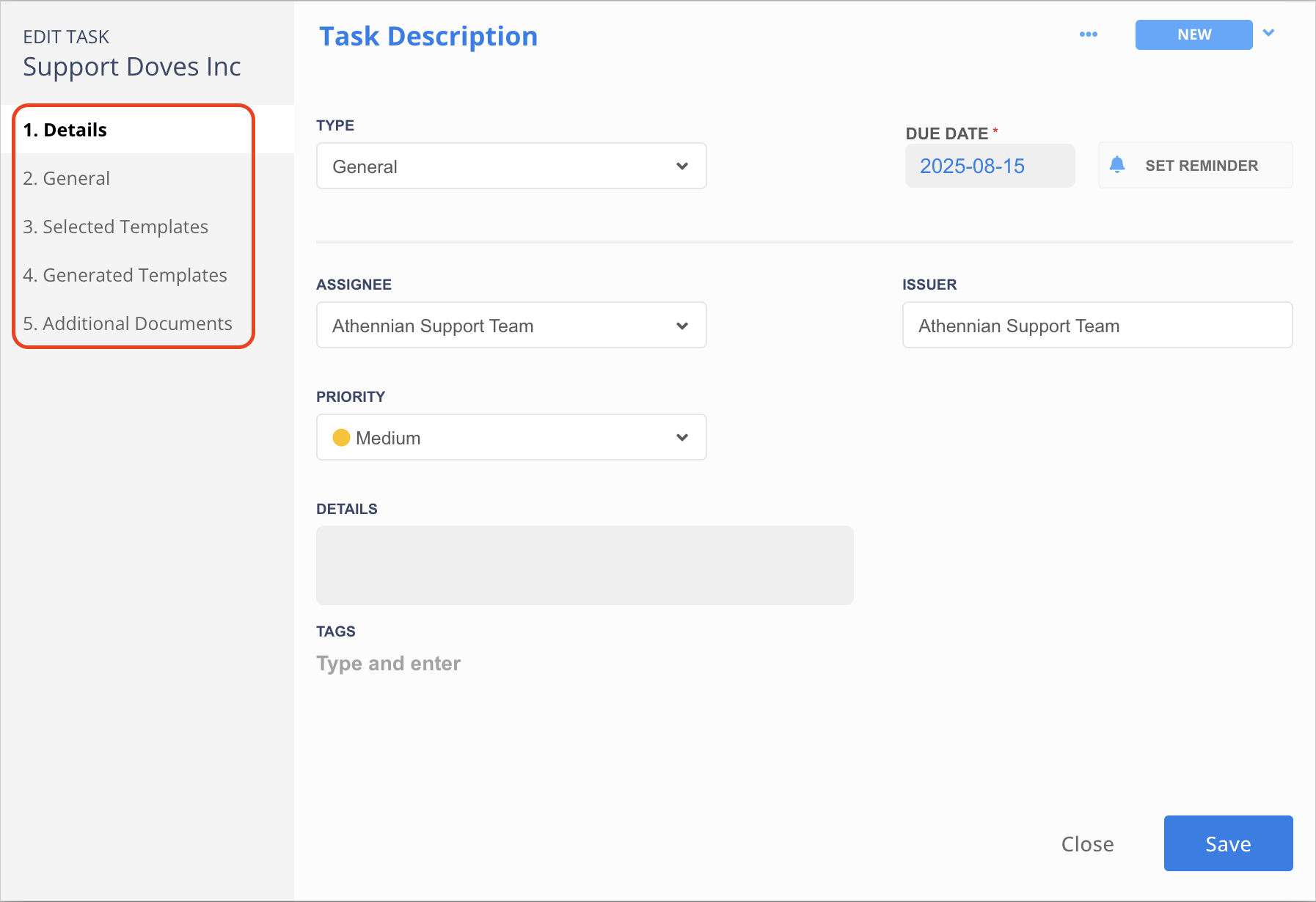Expand the status arrow next to NEW

1268,33
